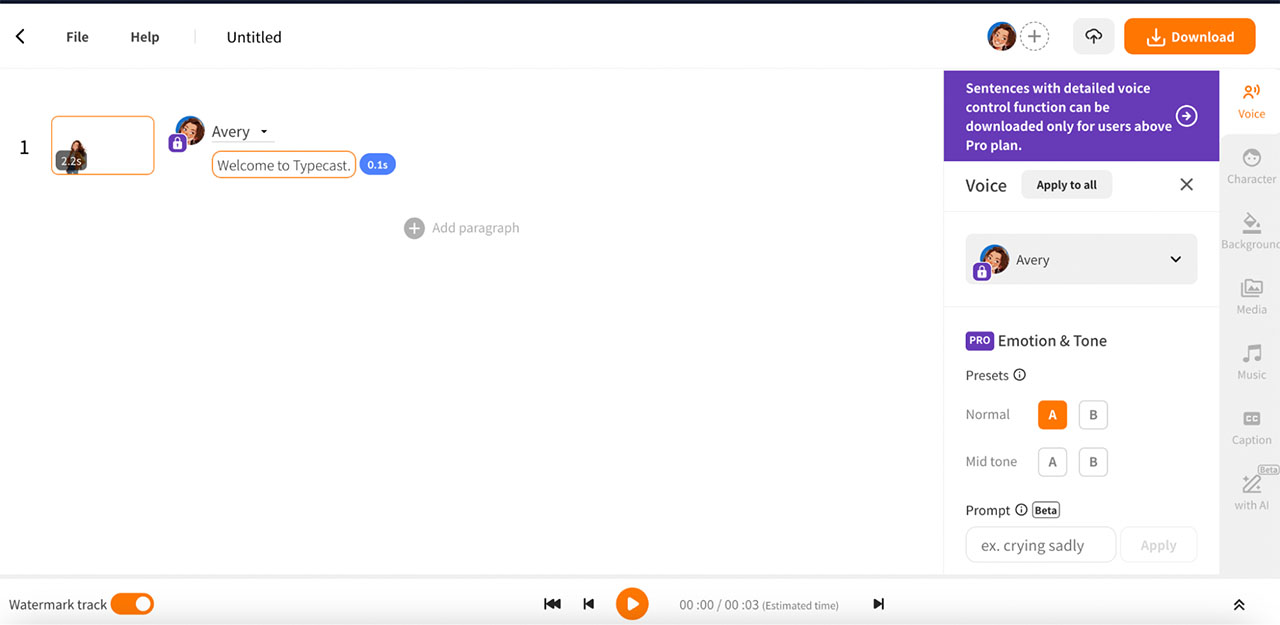1280x625 pixels.
Task: Toggle the Watermark track switch off
Action: pyautogui.click(x=131, y=604)
